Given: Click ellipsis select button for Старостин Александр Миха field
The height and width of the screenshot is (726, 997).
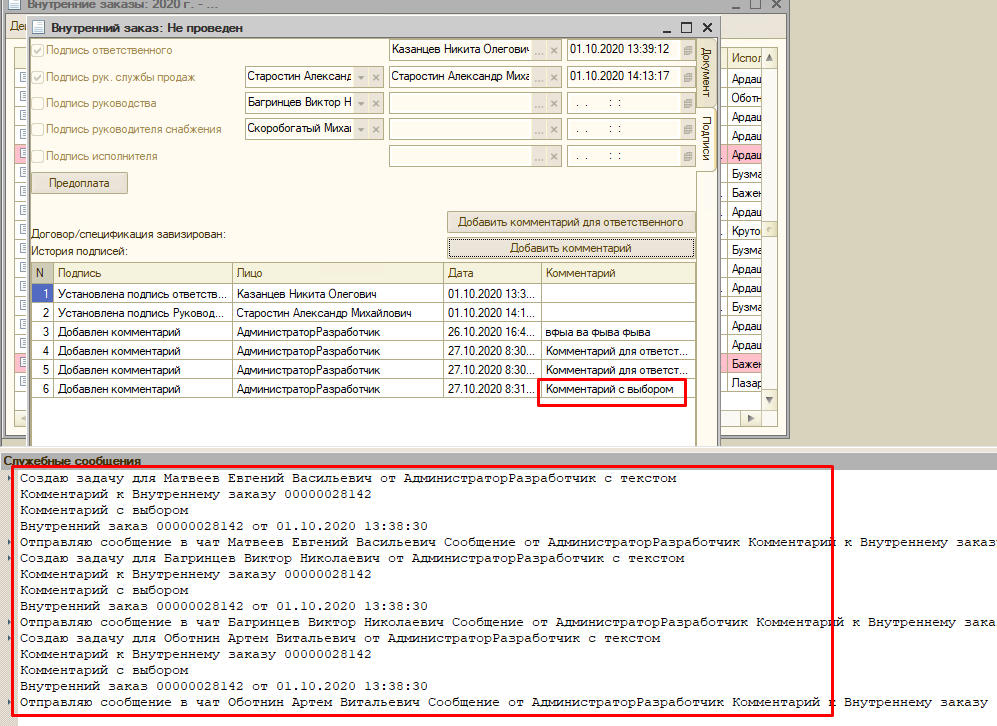Looking at the screenshot, I should tap(539, 77).
